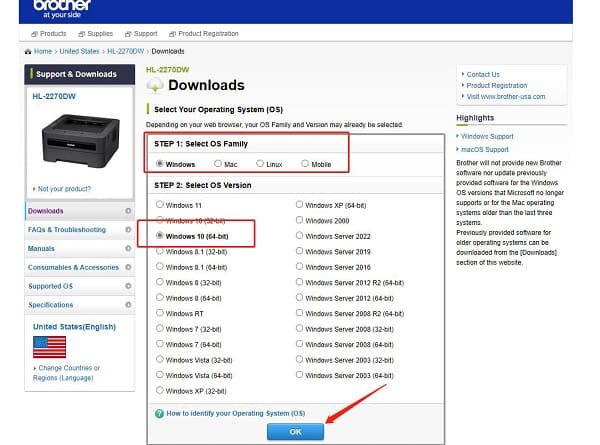Screen dimensions: 600x445
Task: Go to Home in breadcrumb
Action: (x=43, y=51)
